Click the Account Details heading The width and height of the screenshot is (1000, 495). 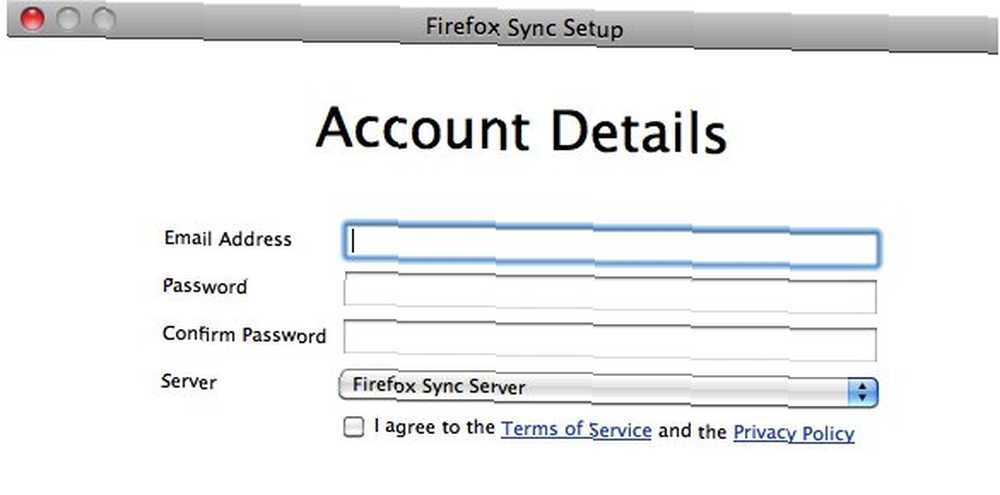pyautogui.click(x=521, y=129)
